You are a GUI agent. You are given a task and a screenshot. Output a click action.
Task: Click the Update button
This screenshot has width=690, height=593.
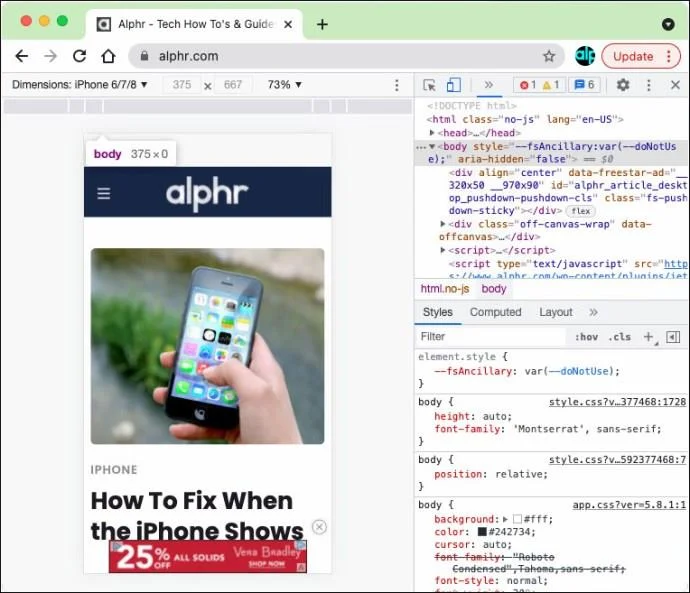[633, 56]
